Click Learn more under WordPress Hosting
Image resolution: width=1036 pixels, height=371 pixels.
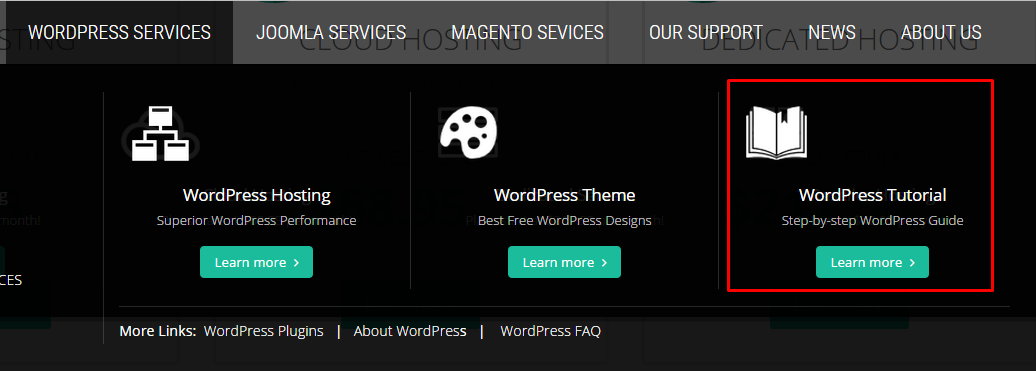(x=256, y=262)
